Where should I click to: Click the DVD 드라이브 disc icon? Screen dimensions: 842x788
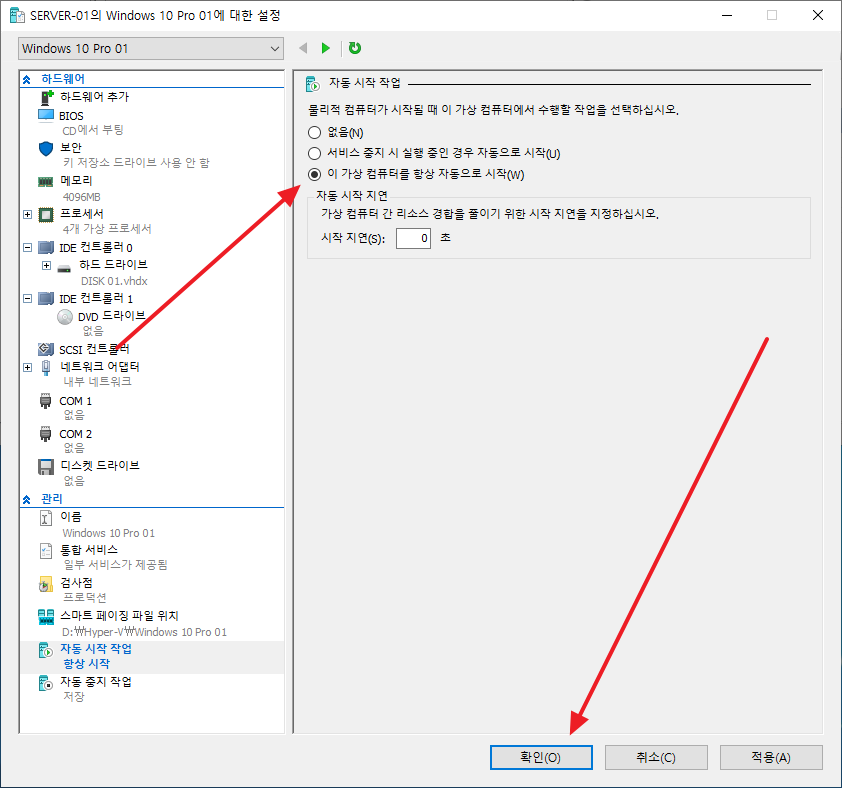coord(65,317)
